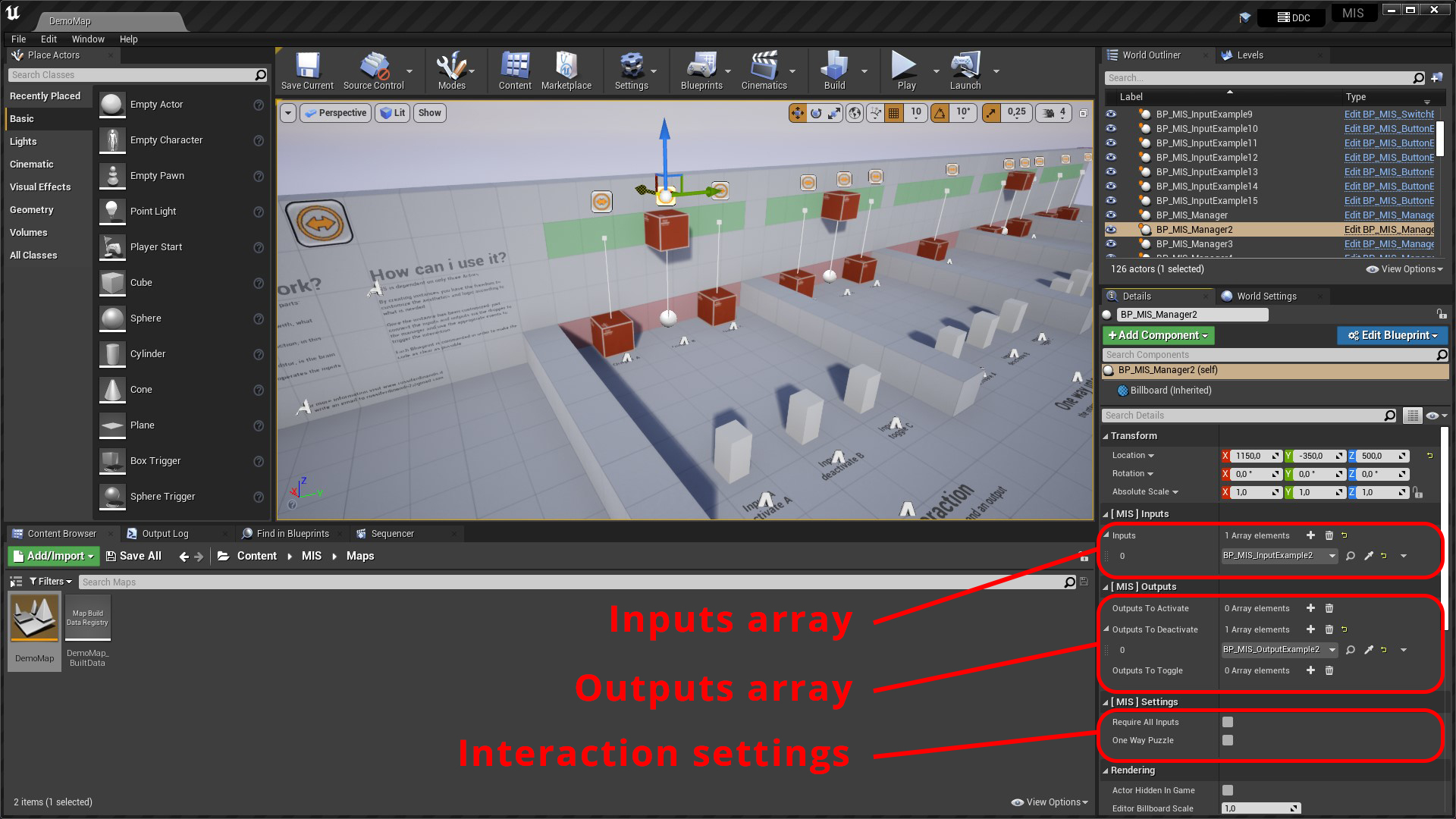Screen dimensions: 1456x819
Task: Click the Save Current toolbar icon
Action: click(306, 68)
